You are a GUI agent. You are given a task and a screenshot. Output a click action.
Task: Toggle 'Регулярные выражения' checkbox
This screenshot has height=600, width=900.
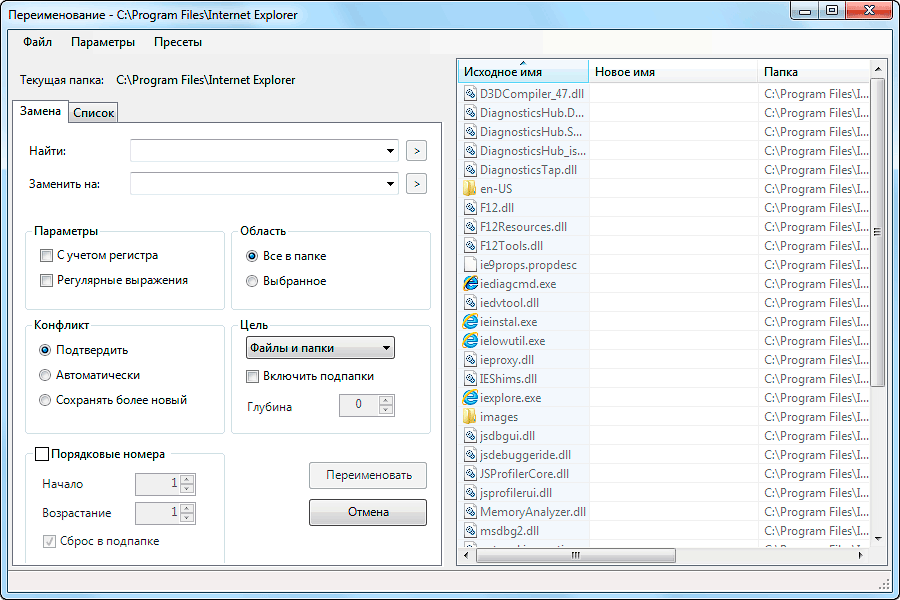point(46,281)
